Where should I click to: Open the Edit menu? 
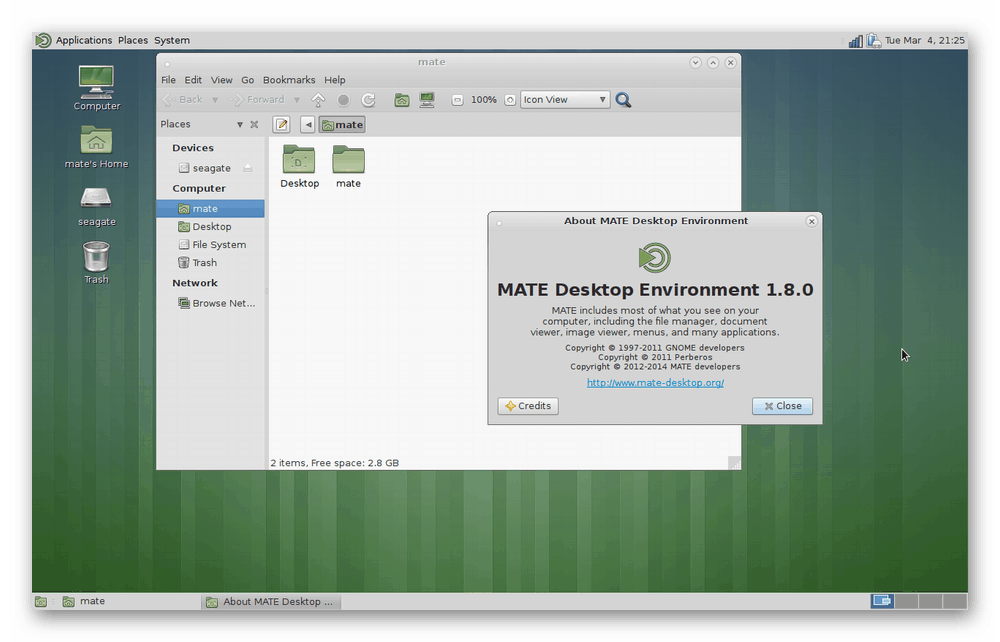click(193, 80)
